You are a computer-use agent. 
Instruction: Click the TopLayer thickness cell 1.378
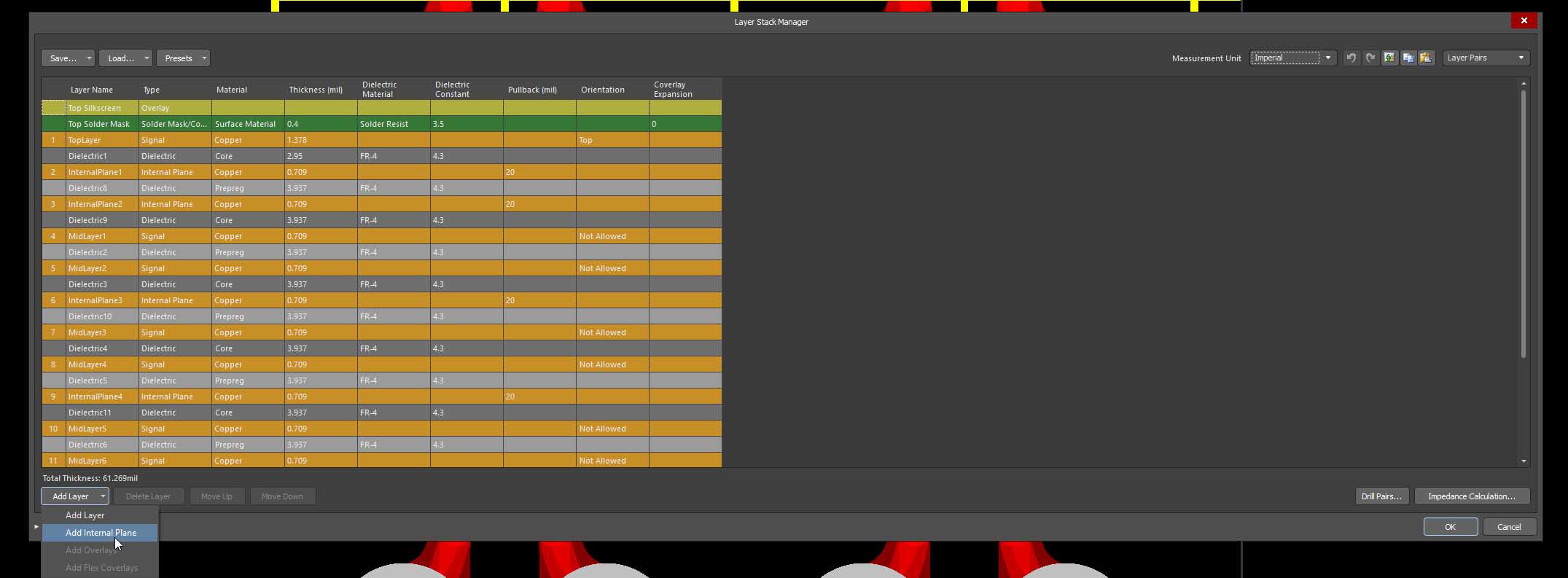tap(319, 140)
